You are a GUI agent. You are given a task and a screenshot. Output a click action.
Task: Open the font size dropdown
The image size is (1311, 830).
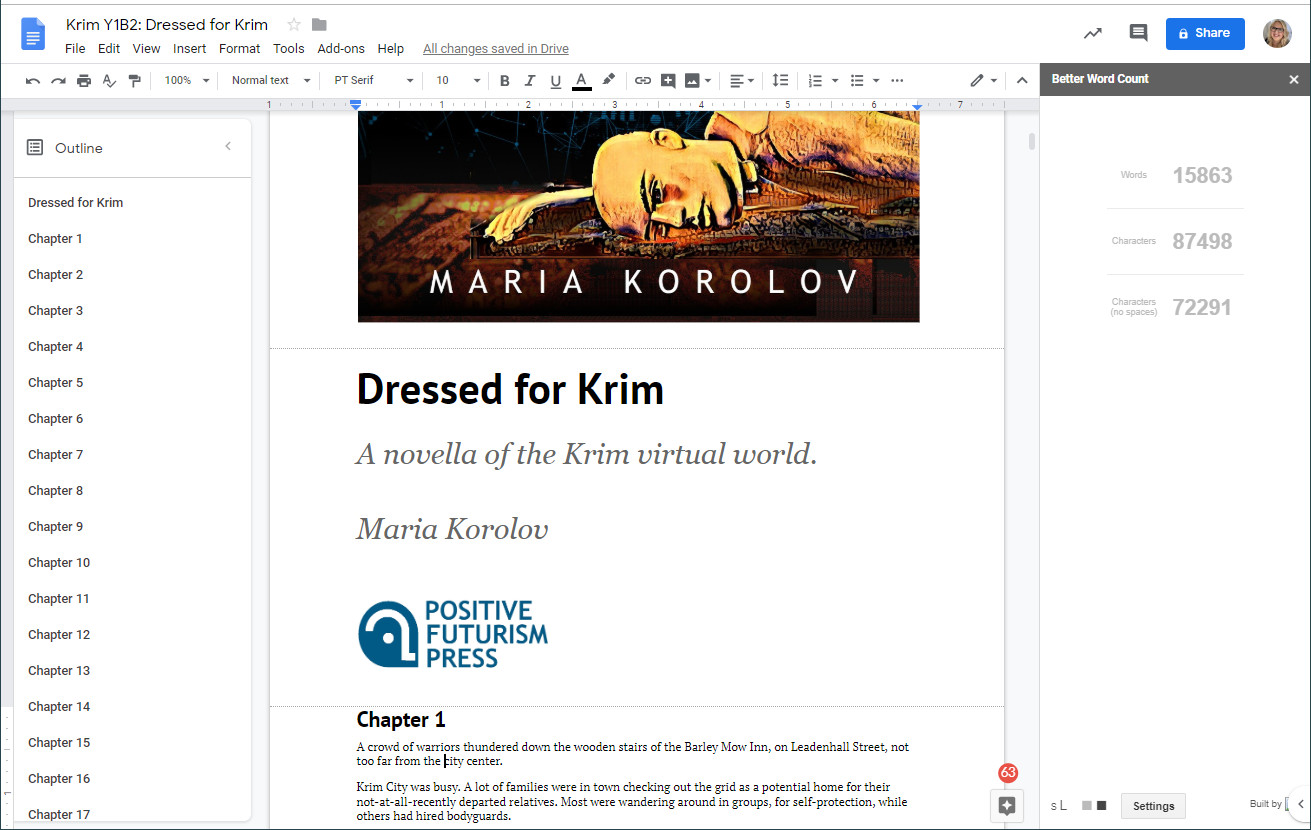[458, 80]
